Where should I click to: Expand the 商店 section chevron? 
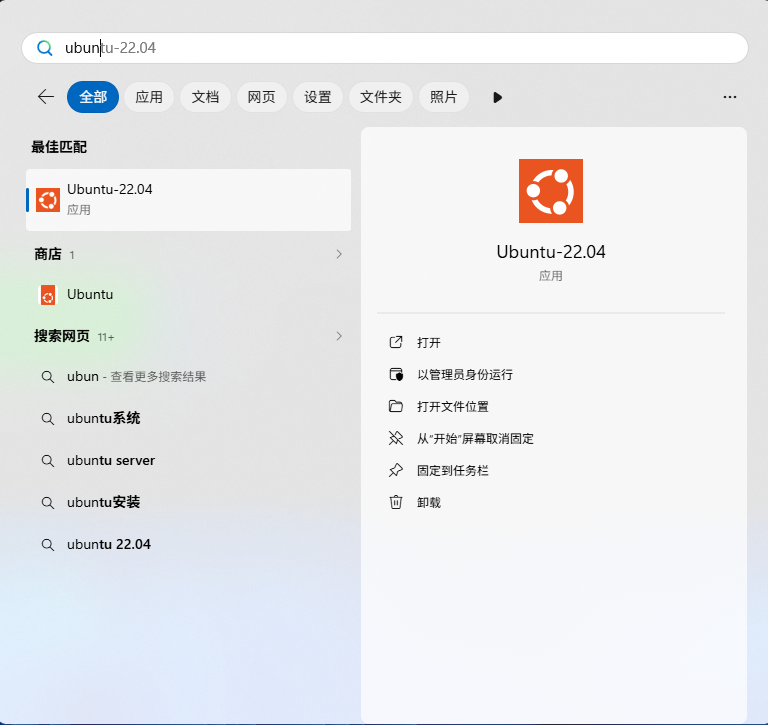tap(339, 254)
